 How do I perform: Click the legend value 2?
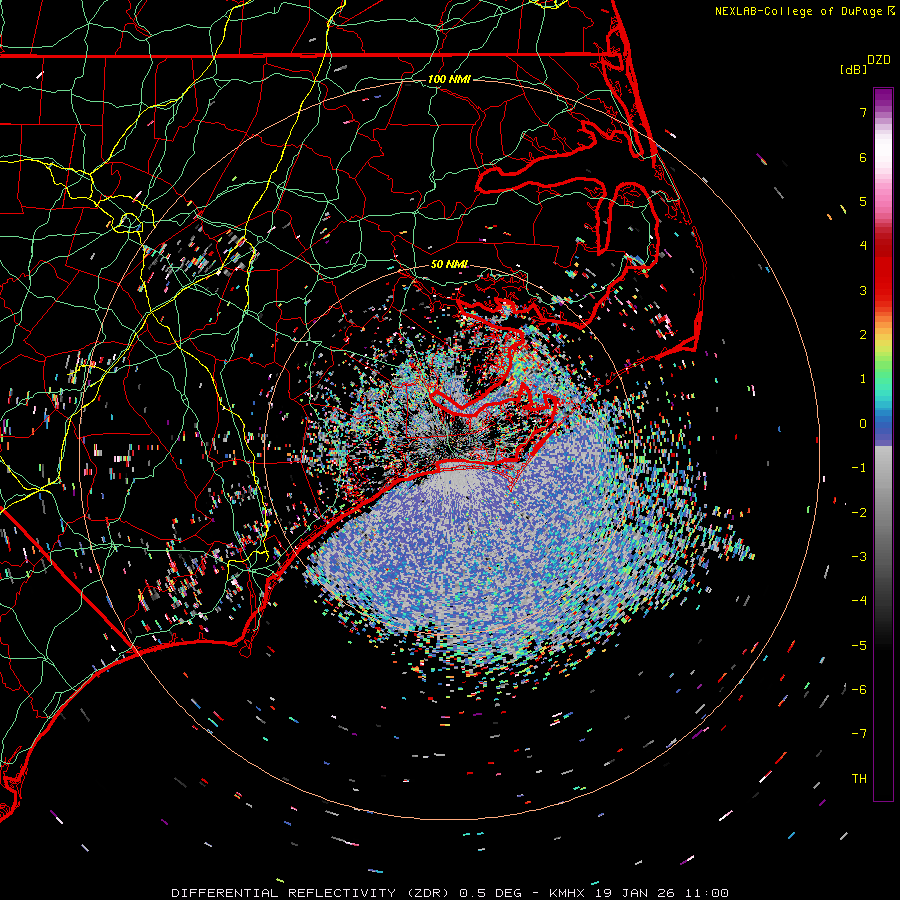(x=863, y=335)
